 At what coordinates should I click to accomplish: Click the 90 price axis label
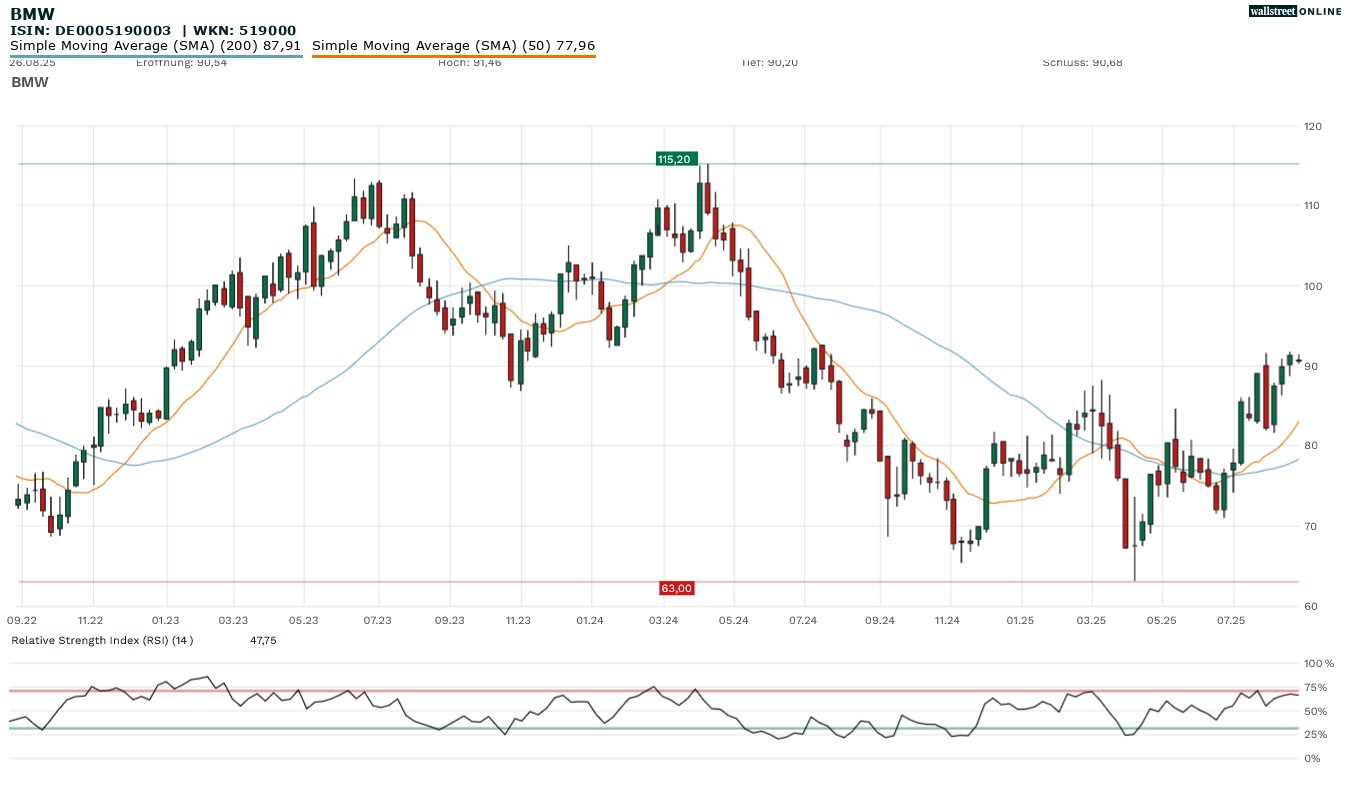[1310, 366]
